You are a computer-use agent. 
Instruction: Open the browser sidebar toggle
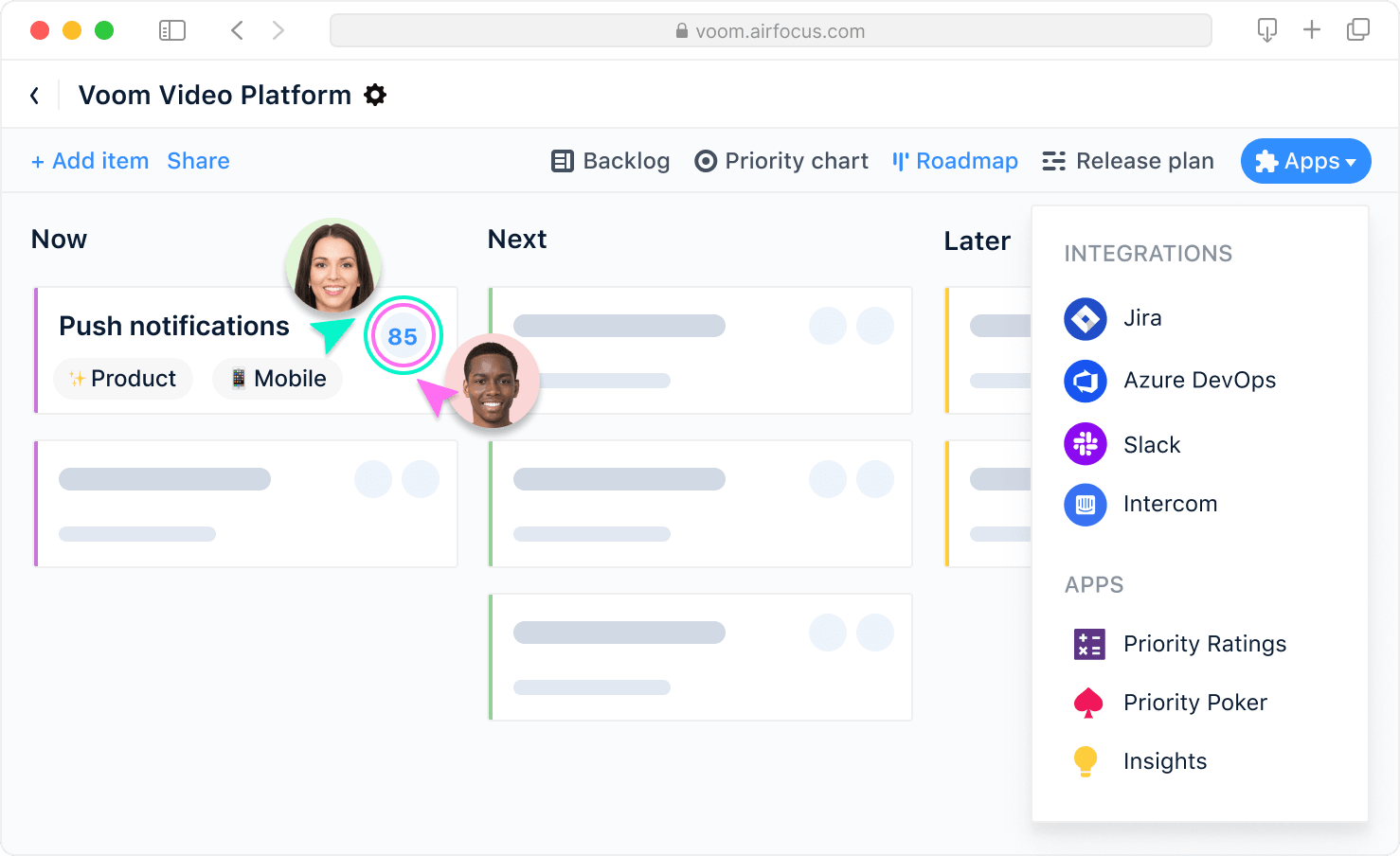[x=172, y=29]
